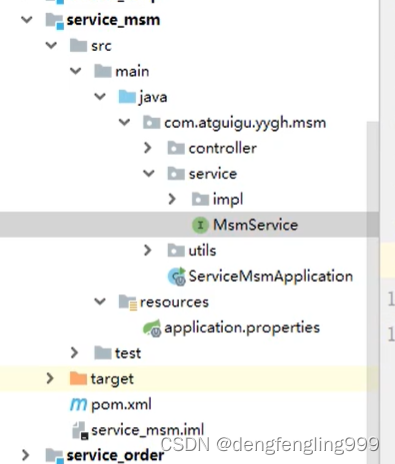
Task: Select the main folder label
Action: coord(132,72)
